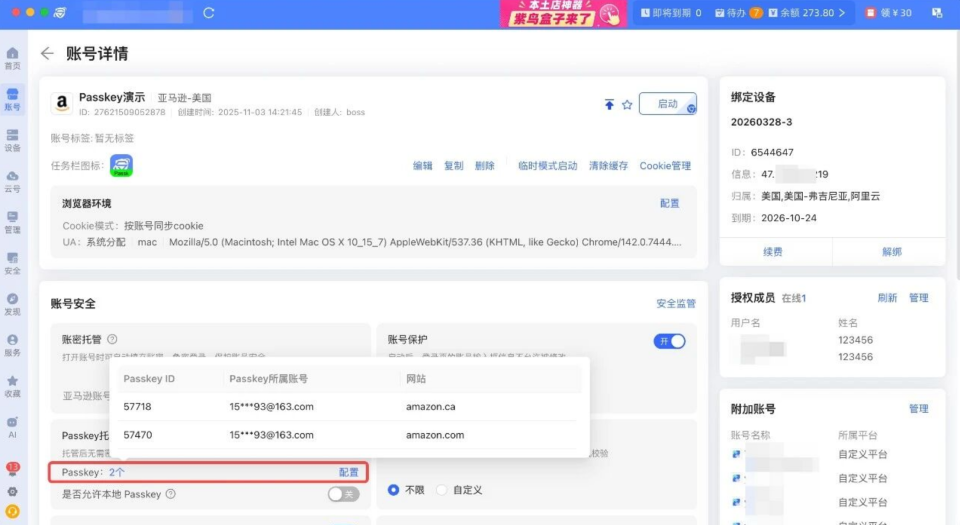This screenshot has width=960, height=525.
Task: Open 安全监管 link
Action: [676, 303]
